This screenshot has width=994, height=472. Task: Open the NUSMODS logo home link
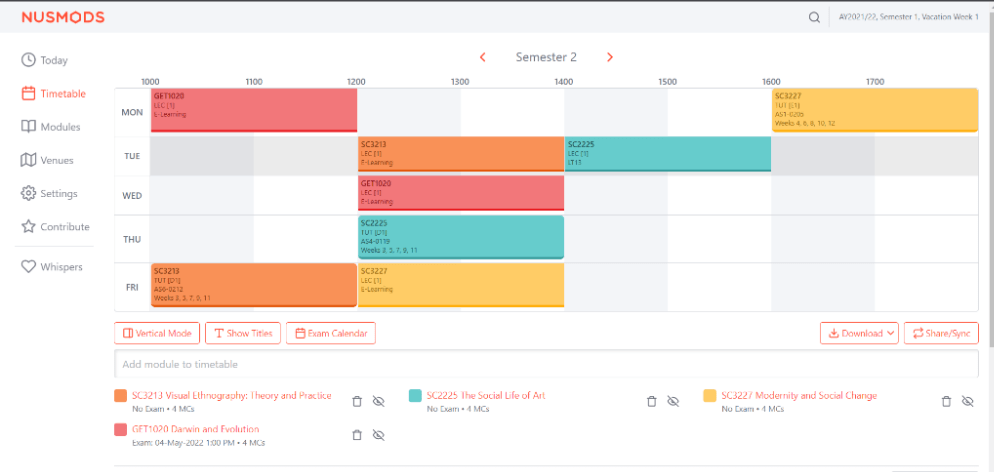pyautogui.click(x=63, y=17)
